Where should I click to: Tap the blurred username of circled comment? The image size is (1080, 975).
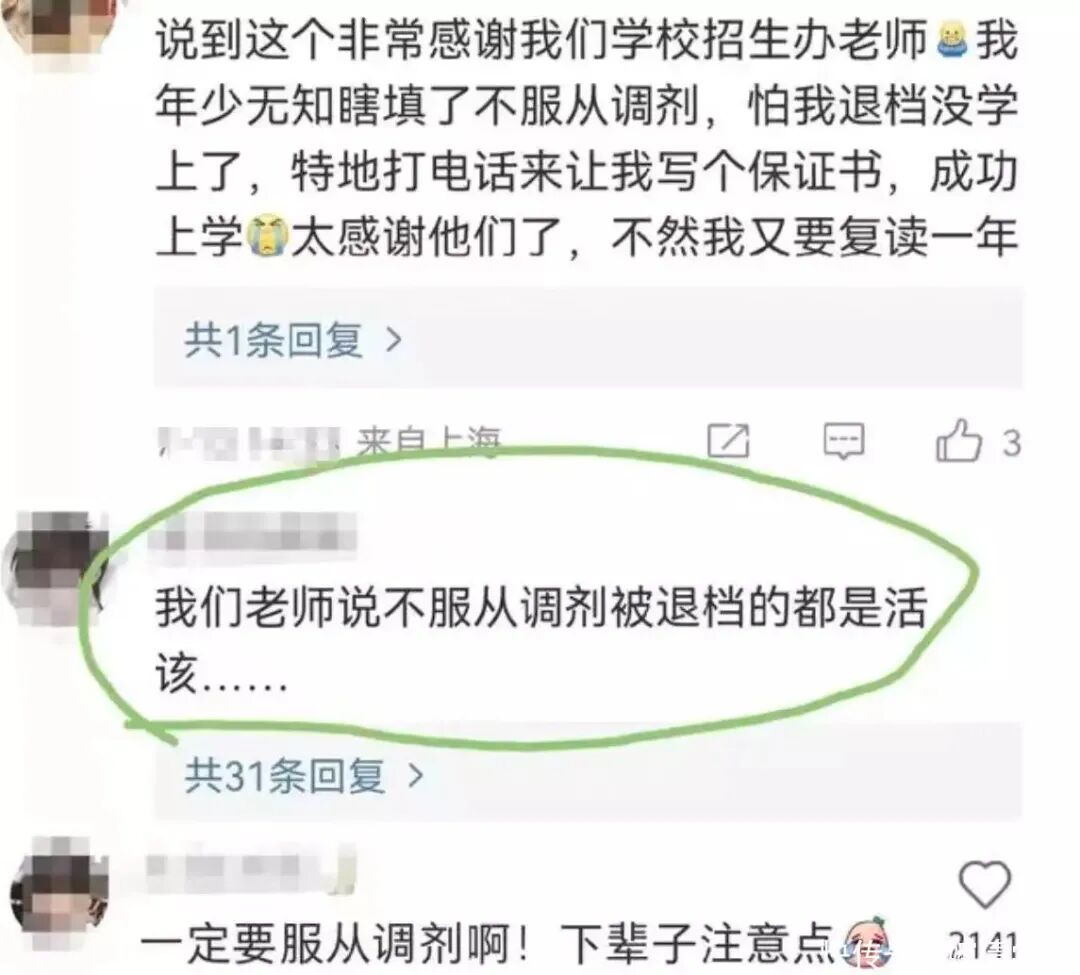[x=251, y=539]
